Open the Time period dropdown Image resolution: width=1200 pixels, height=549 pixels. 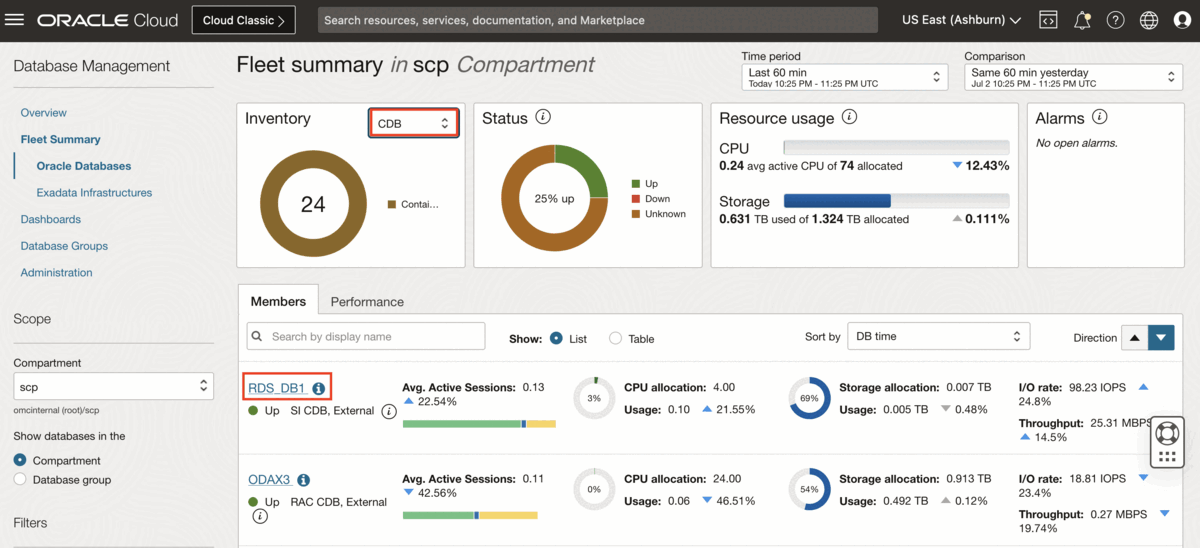(x=844, y=77)
